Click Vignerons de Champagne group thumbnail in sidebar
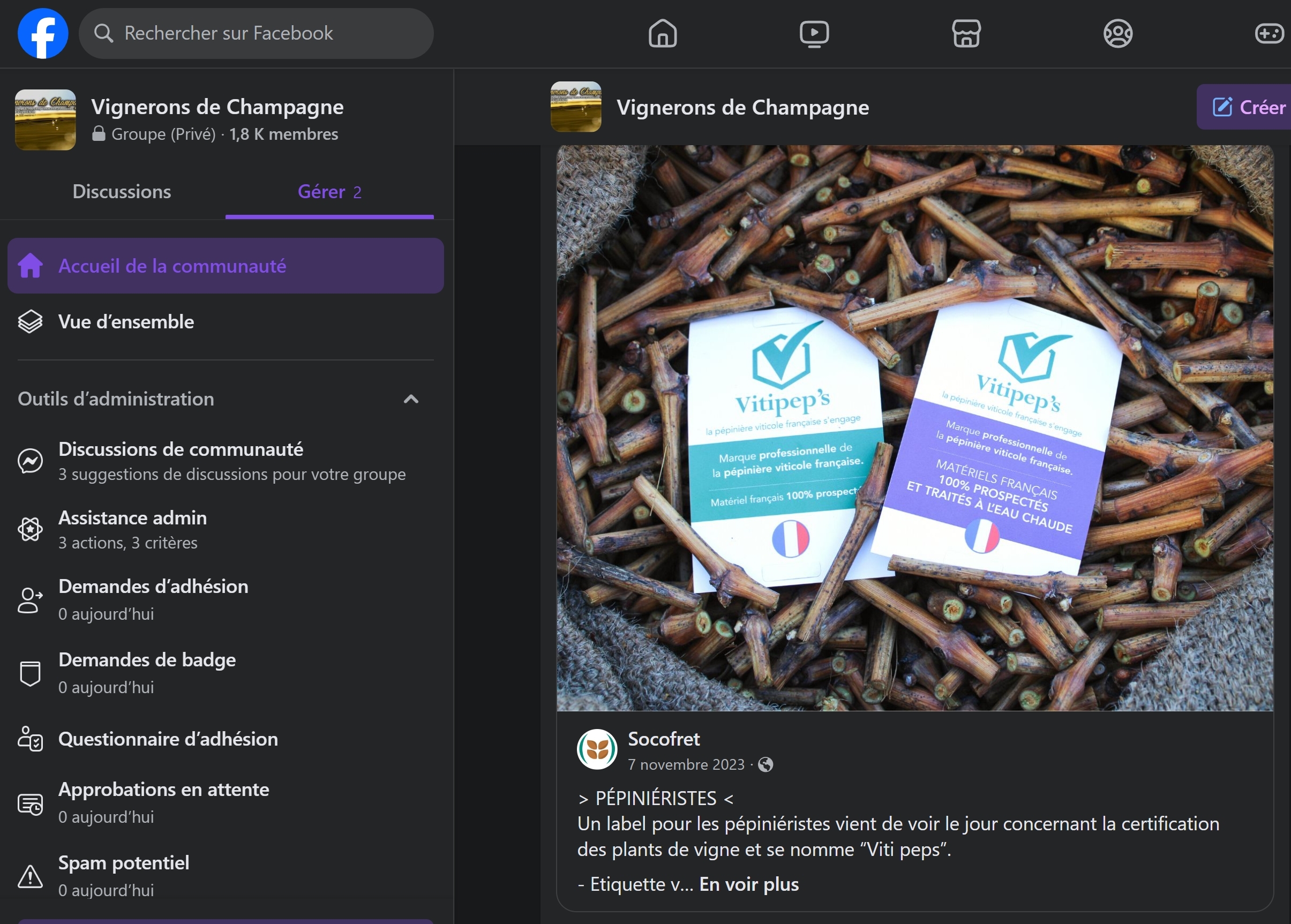 coord(45,119)
